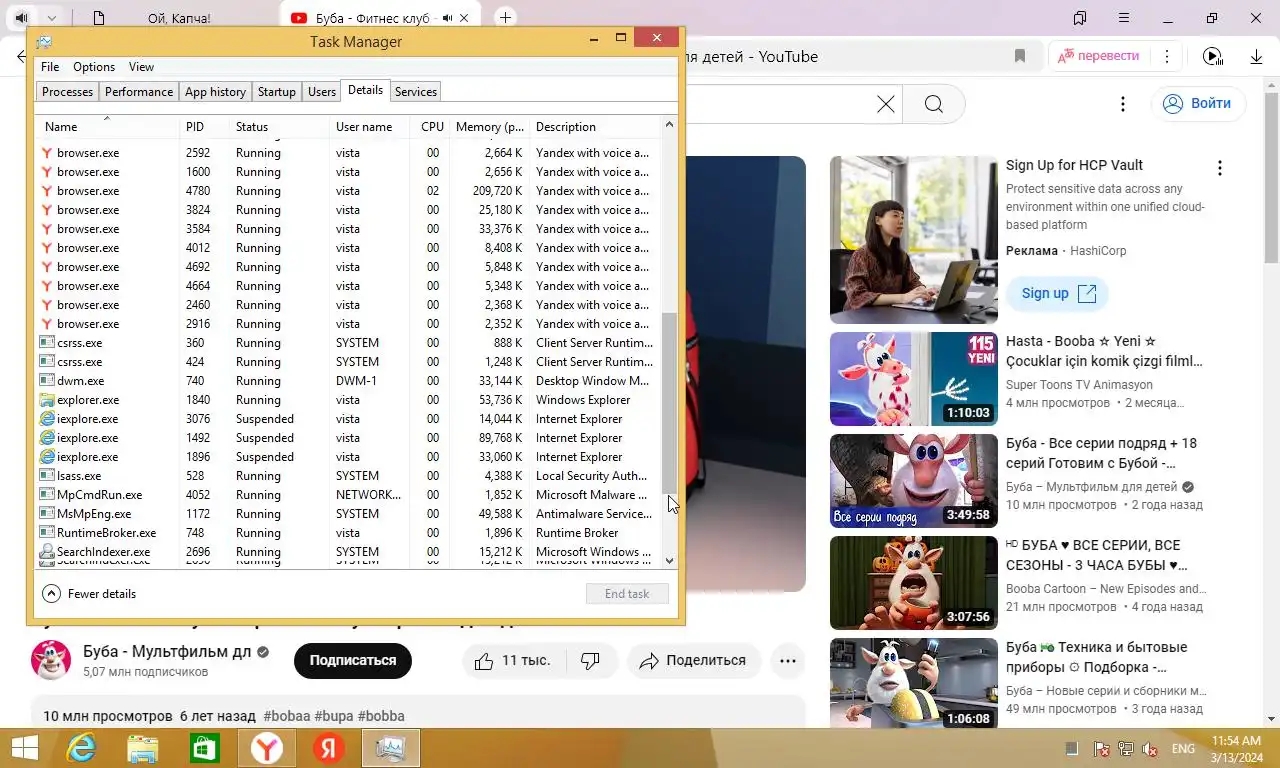Open the Hasta - Booba Yeni video thumbnail
Image resolution: width=1280 pixels, height=768 pixels.
[914, 379]
